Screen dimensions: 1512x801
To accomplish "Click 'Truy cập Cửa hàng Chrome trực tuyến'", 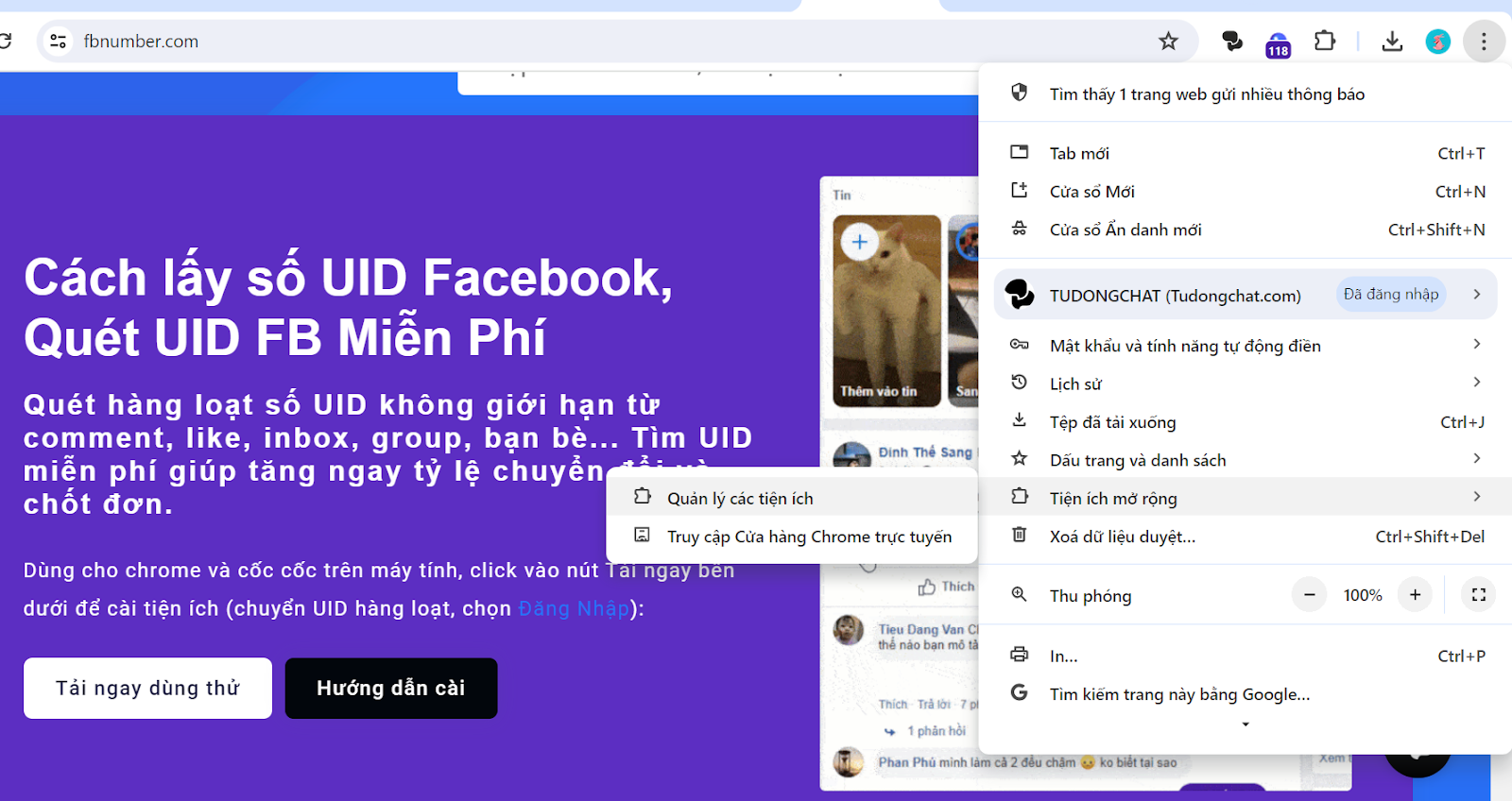I will click(792, 537).
